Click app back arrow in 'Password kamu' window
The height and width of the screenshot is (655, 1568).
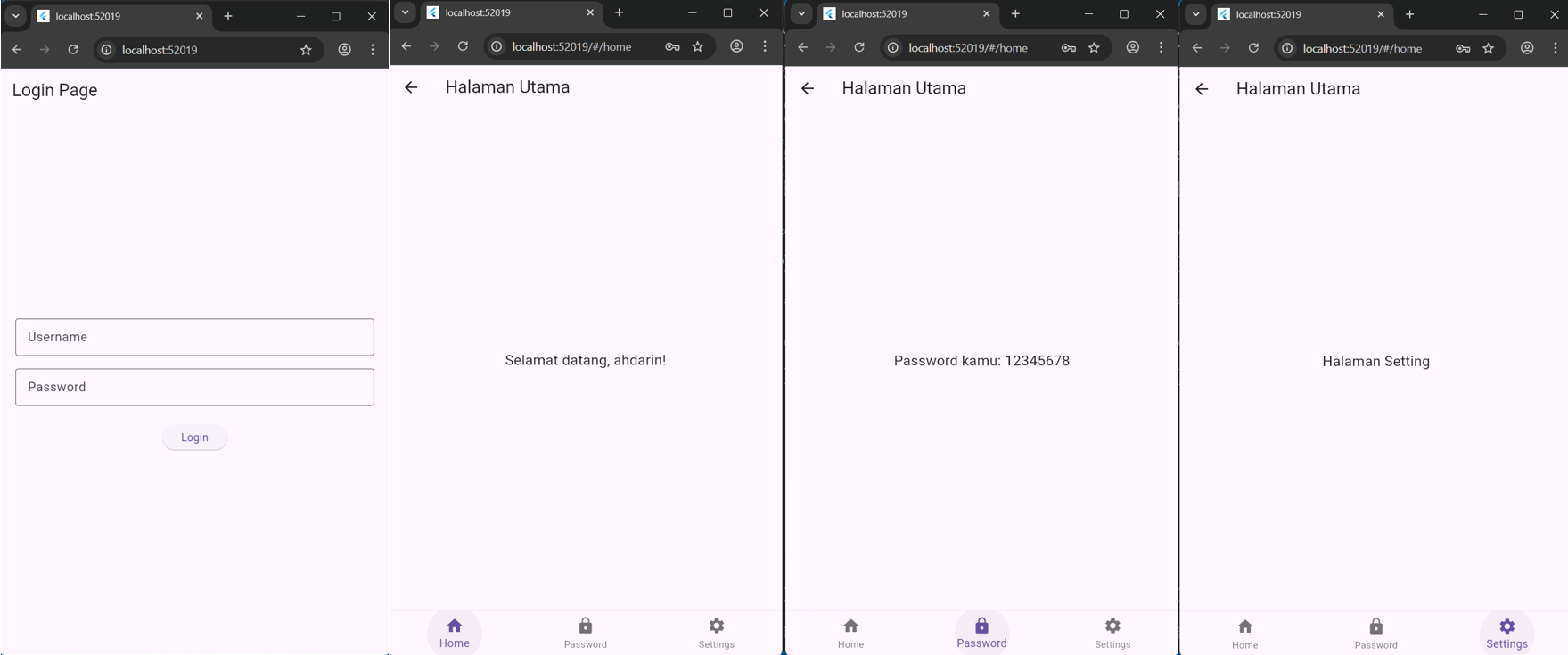(808, 88)
